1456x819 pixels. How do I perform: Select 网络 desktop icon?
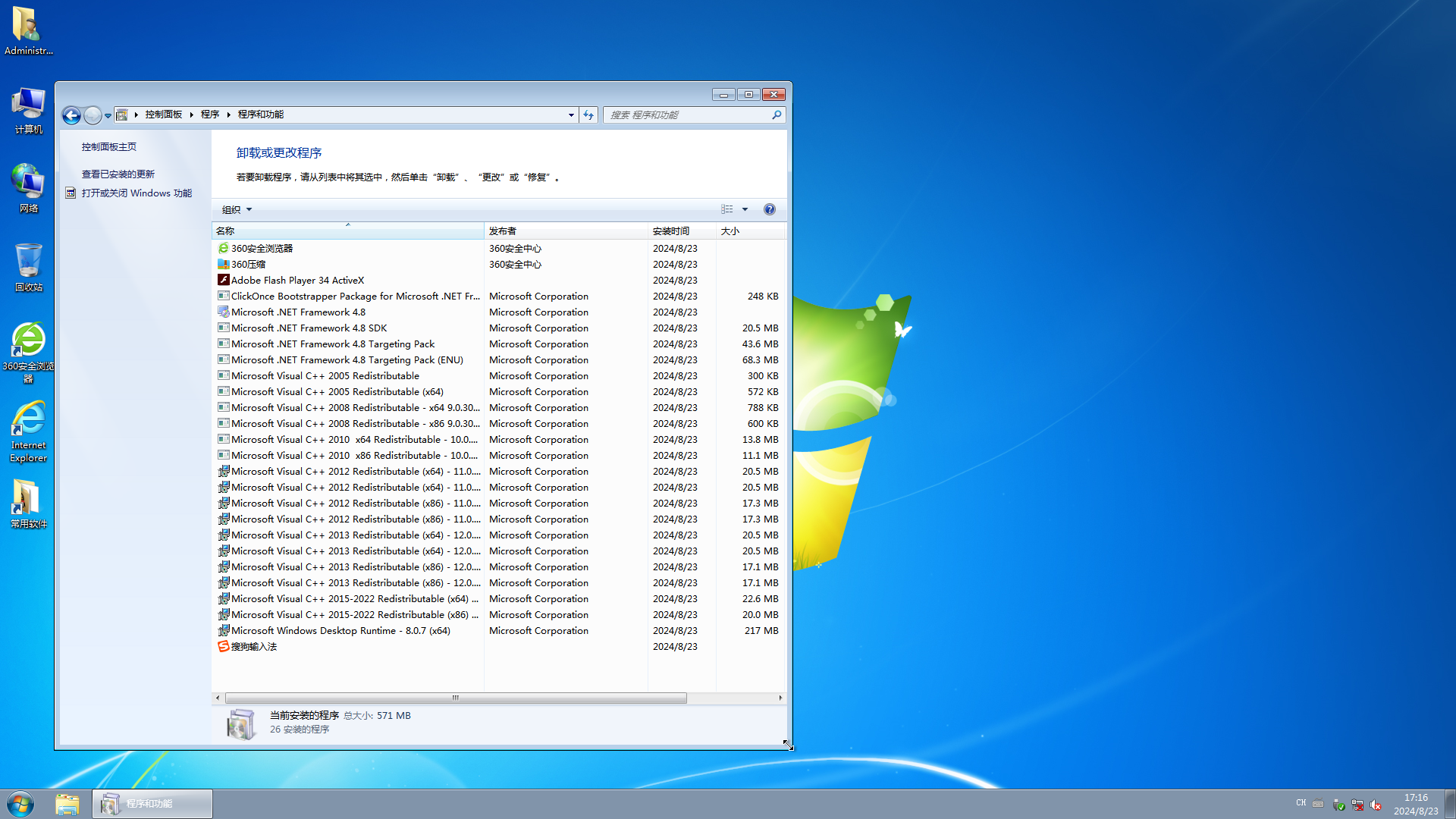point(28,189)
